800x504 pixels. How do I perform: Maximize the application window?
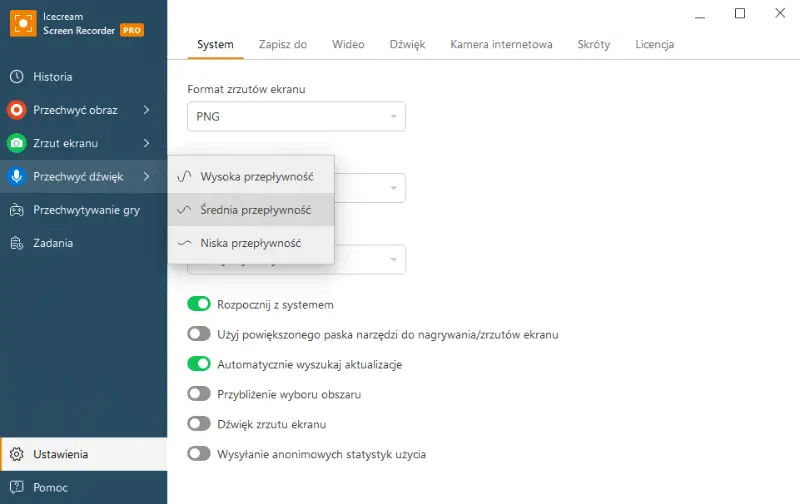[740, 13]
